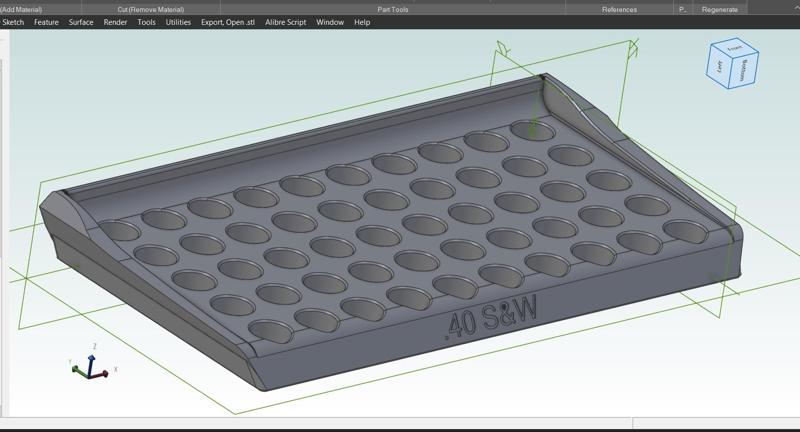Click the Bottom face of view cube

point(745,70)
